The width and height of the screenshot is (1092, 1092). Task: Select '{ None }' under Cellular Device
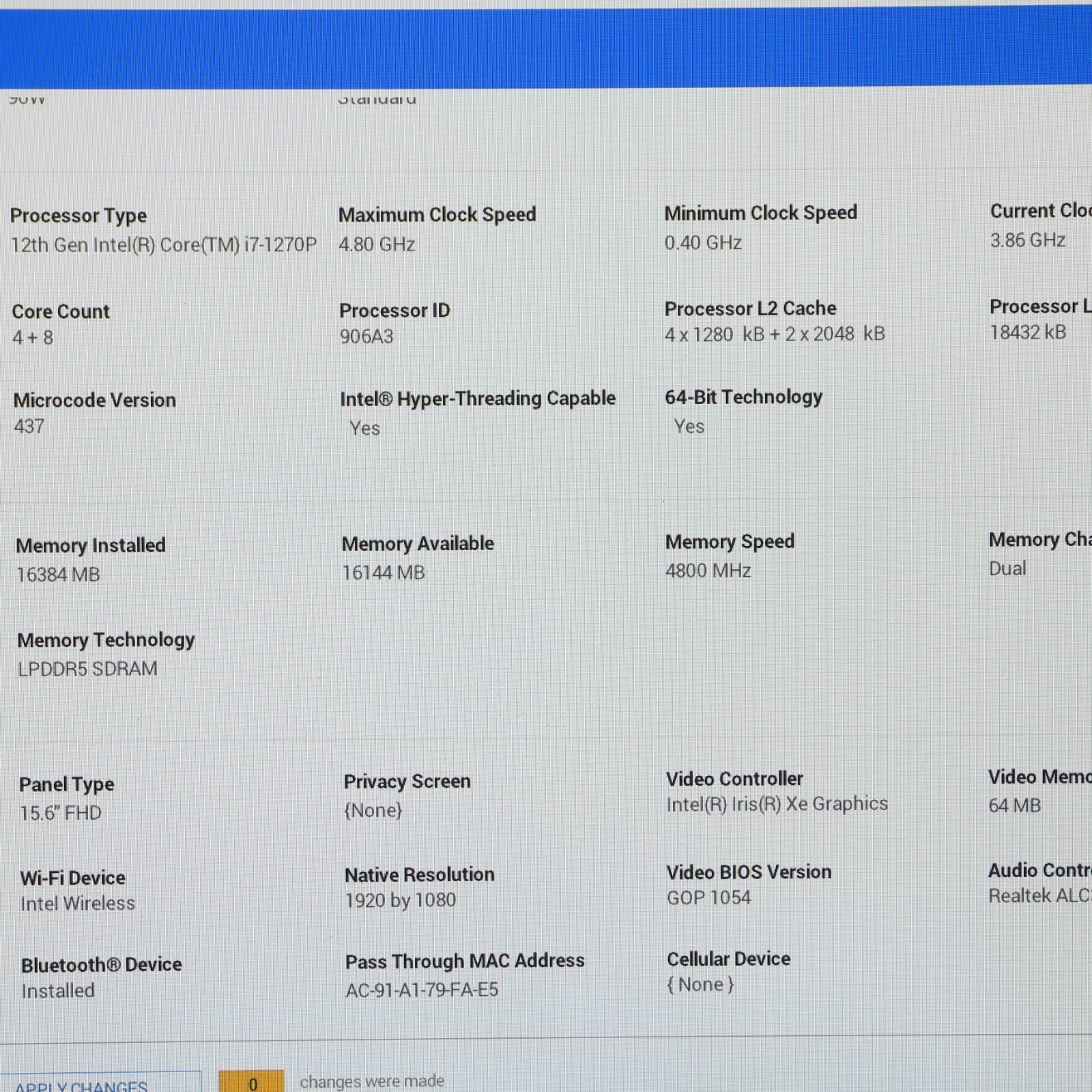pyautogui.click(x=701, y=986)
